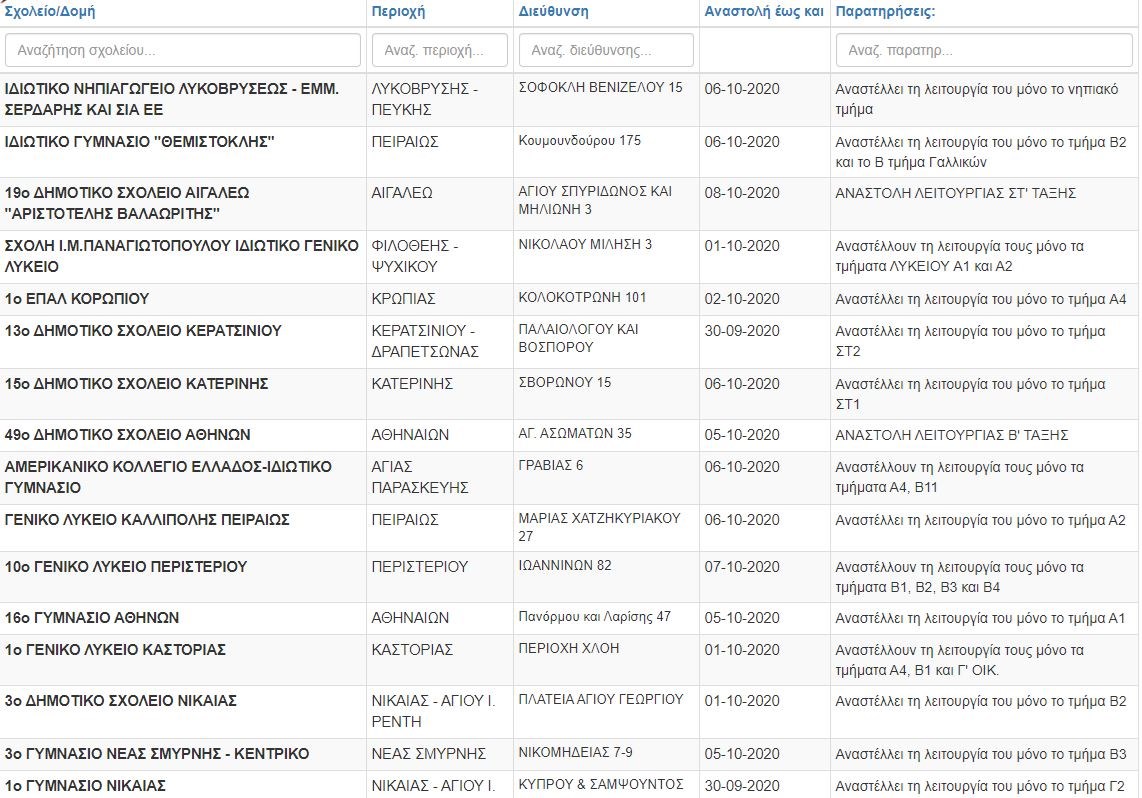
Task: Sort by Σχολείο/Δομή column header
Action: pos(56,12)
